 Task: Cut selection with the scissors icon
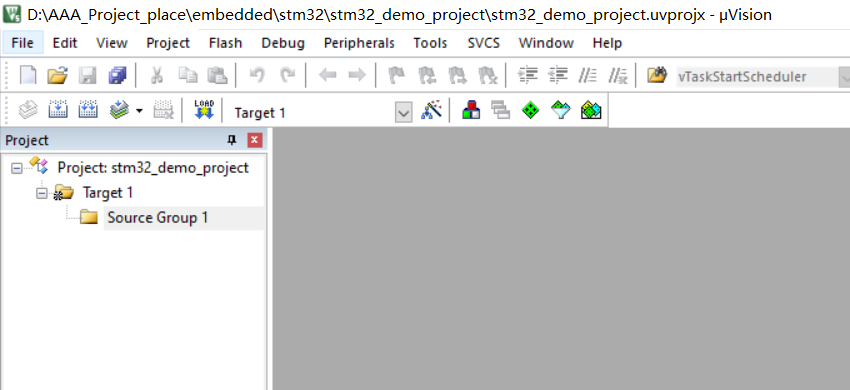[x=157, y=75]
